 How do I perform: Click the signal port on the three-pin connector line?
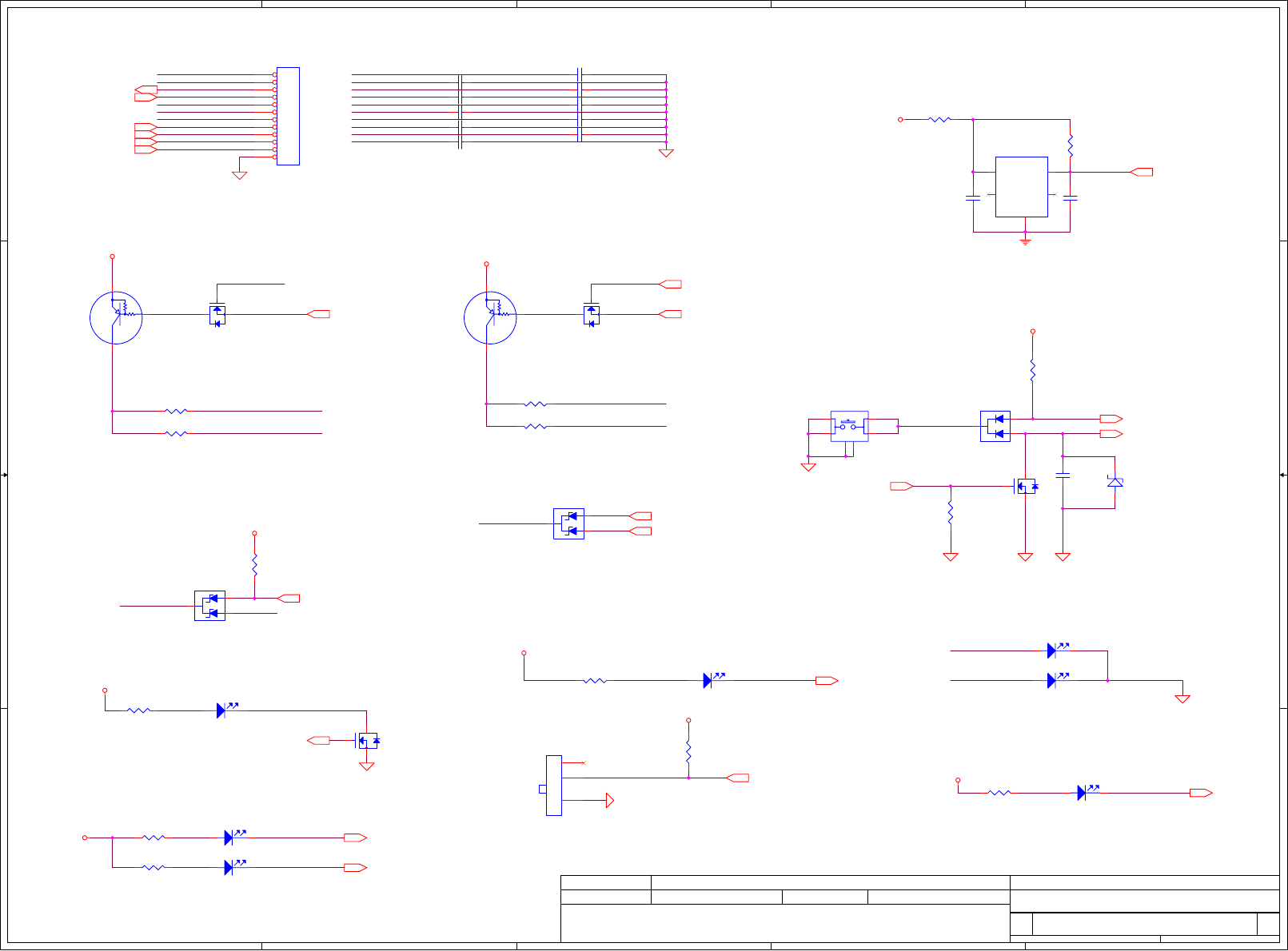click(737, 778)
